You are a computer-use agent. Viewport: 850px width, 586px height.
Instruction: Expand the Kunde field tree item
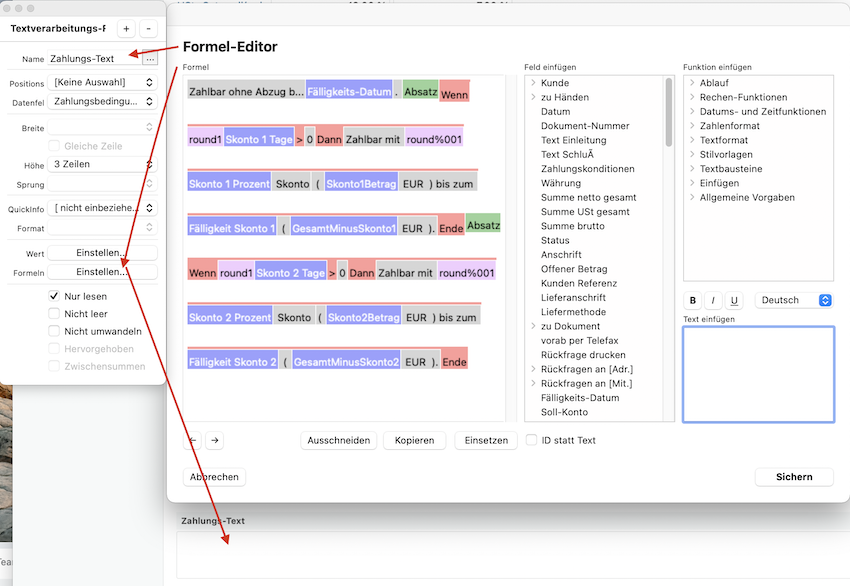pyautogui.click(x=534, y=83)
